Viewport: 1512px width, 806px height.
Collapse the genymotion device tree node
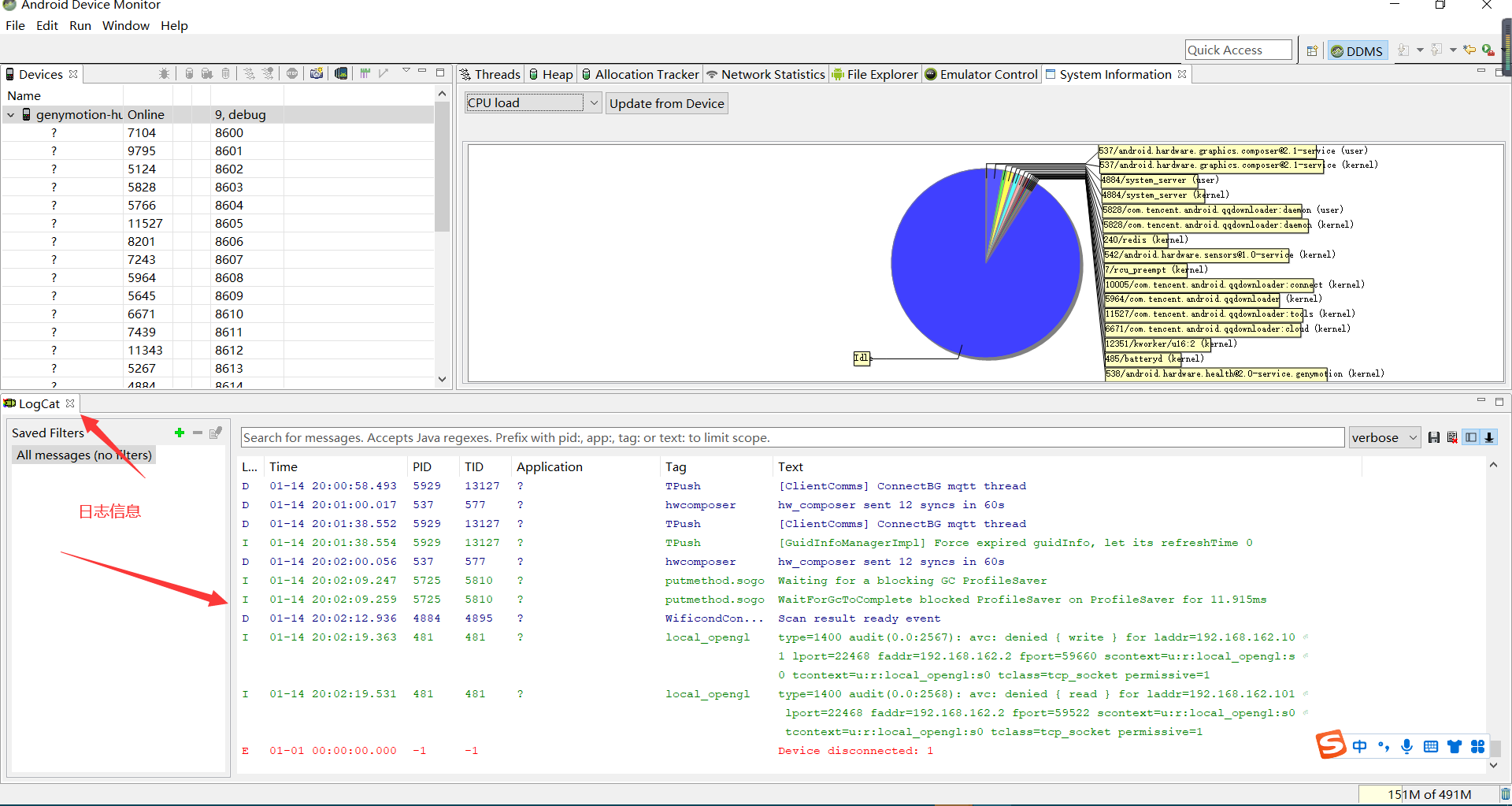(11, 115)
